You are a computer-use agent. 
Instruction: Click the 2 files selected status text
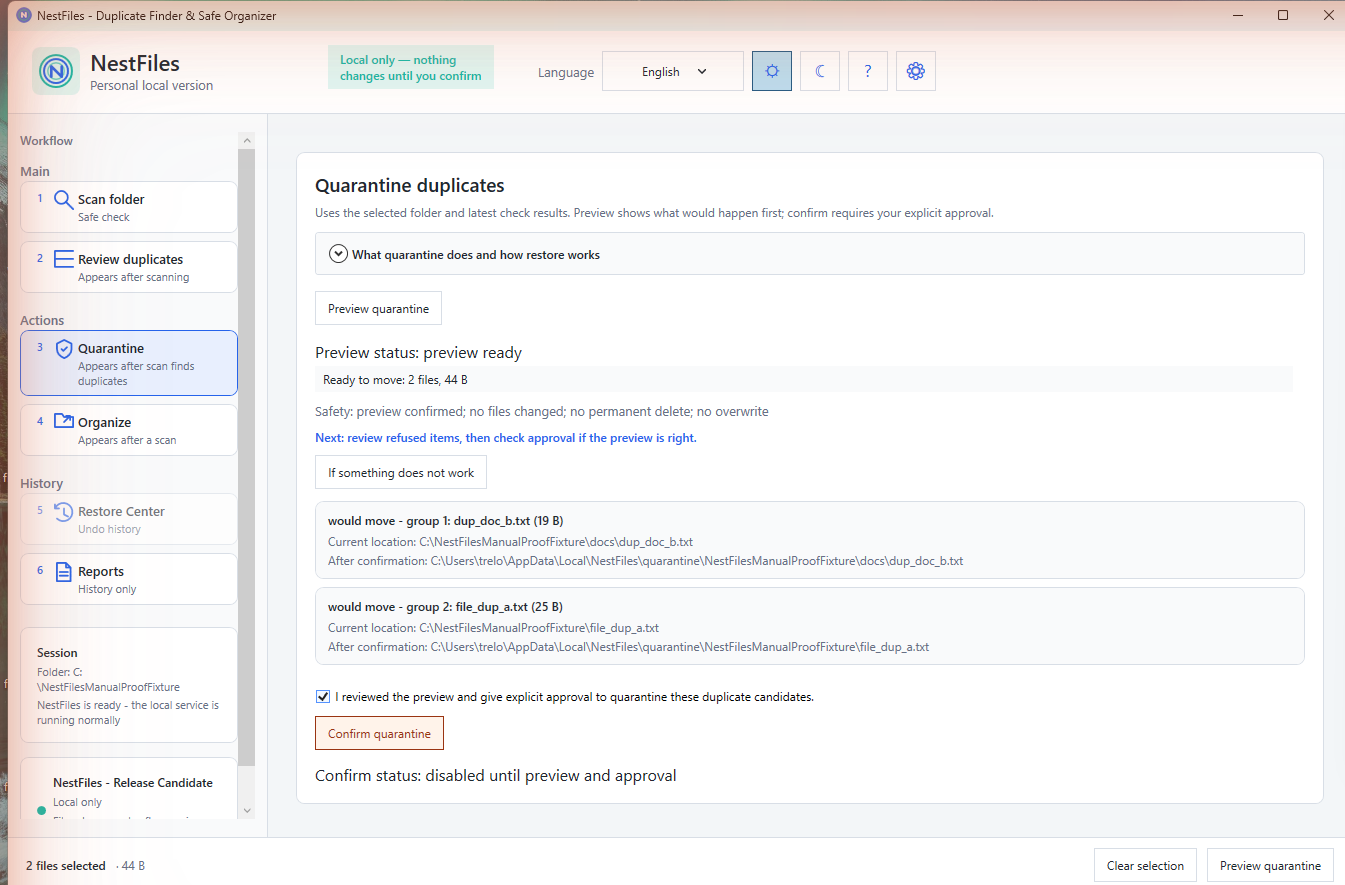pyautogui.click(x=66, y=866)
